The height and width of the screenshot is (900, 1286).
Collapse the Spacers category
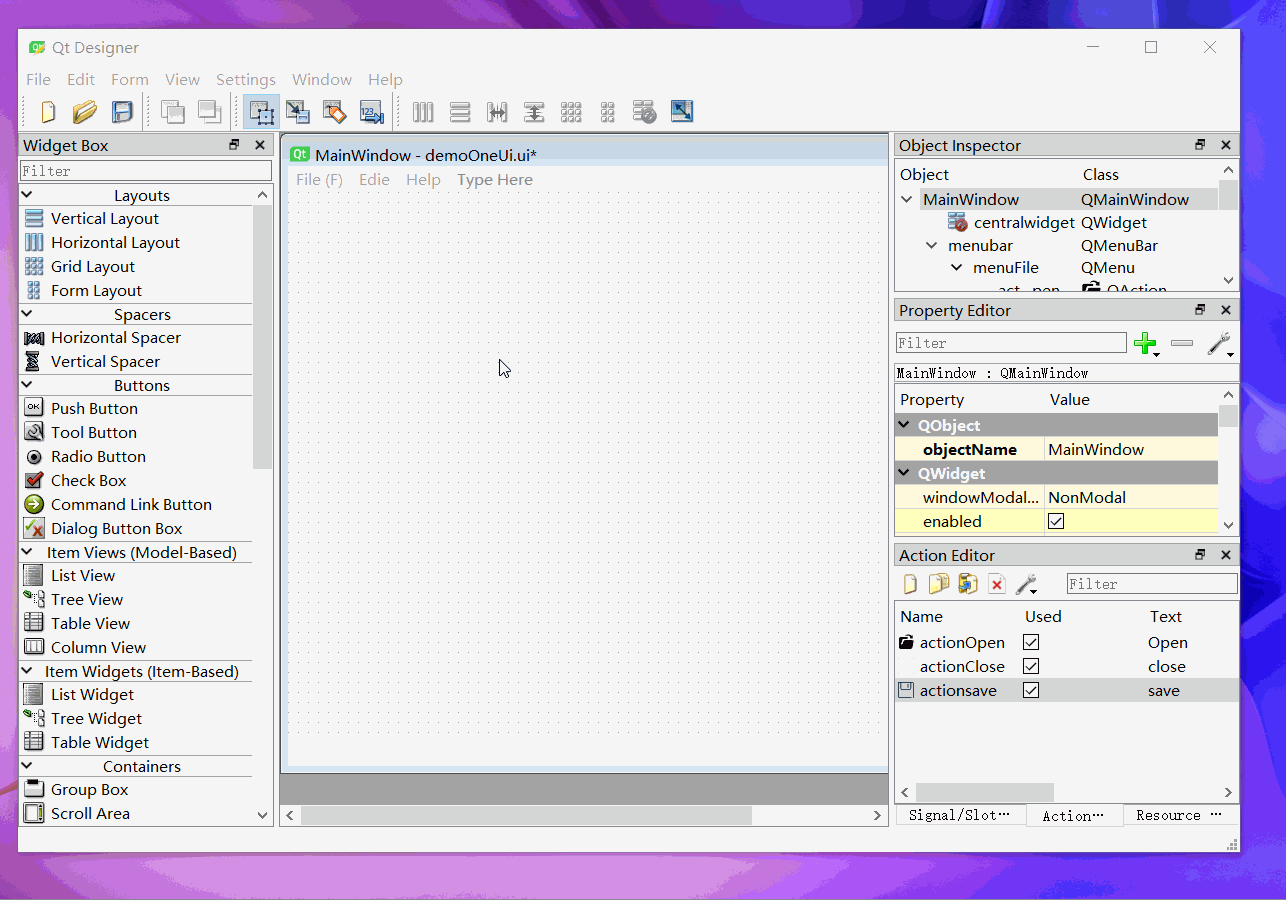pos(27,314)
